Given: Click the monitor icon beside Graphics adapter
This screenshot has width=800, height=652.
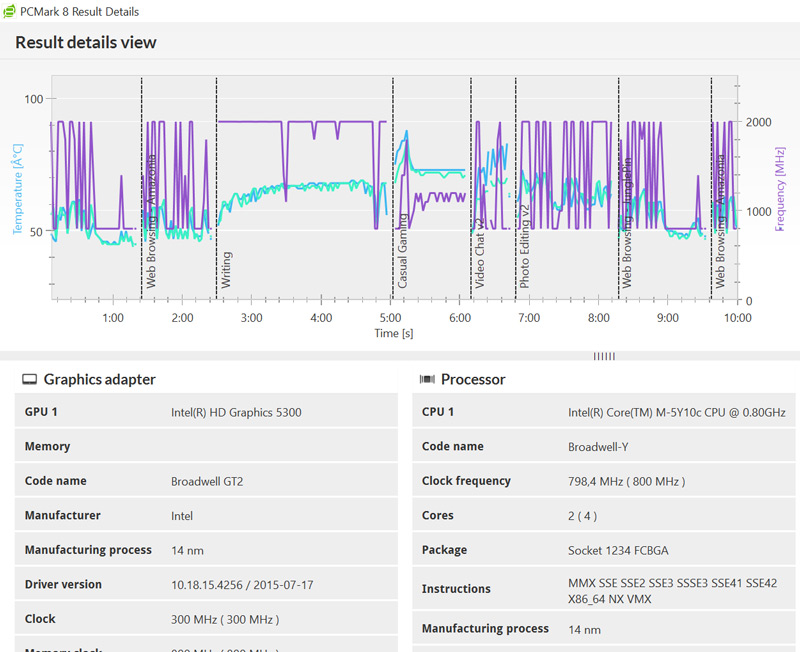Looking at the screenshot, I should point(30,380).
